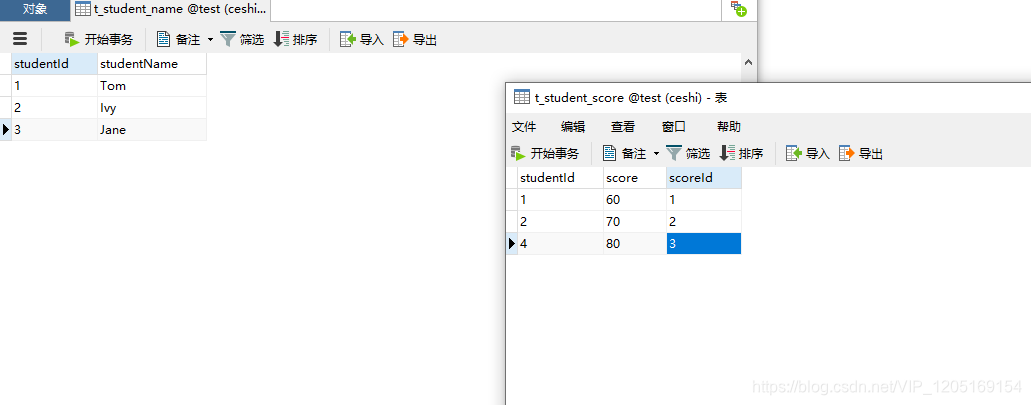Select studentId cell 2 in the score 70 row
This screenshot has height=405, width=1031.
560,222
